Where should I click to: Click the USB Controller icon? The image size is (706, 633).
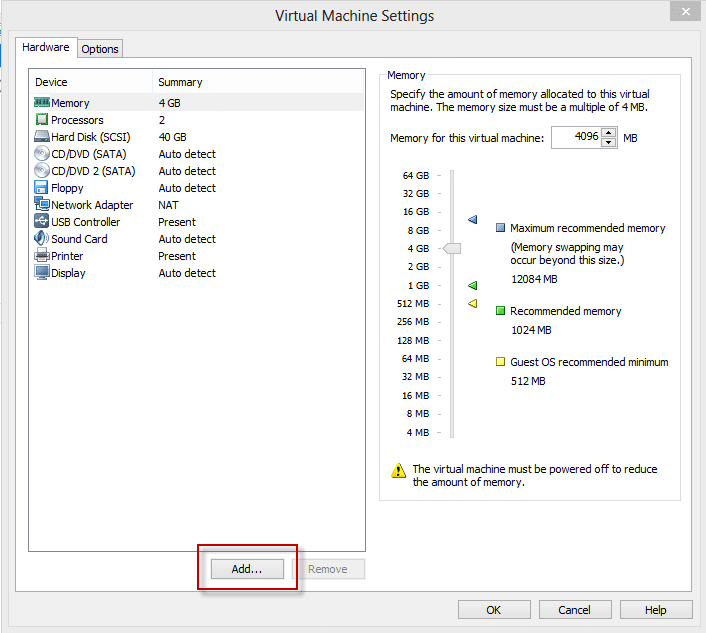click(42, 222)
